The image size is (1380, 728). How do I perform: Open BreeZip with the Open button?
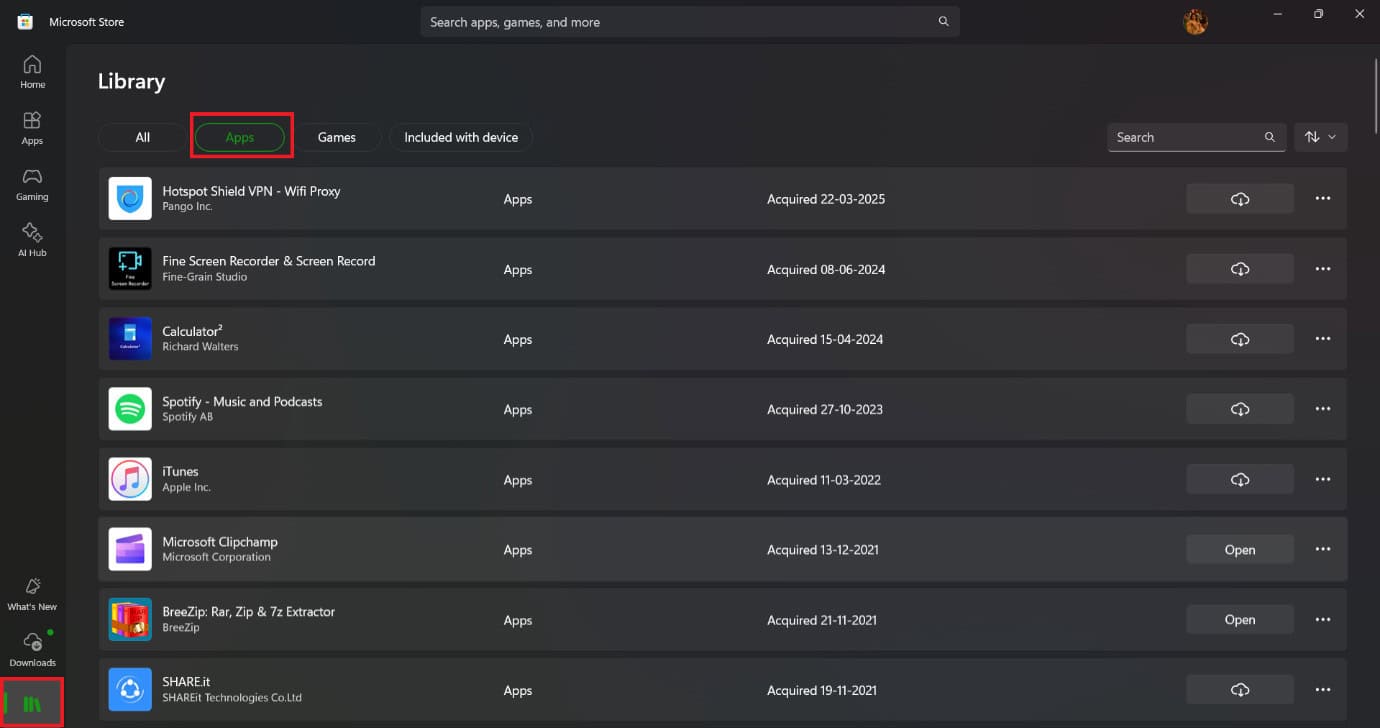click(1239, 620)
